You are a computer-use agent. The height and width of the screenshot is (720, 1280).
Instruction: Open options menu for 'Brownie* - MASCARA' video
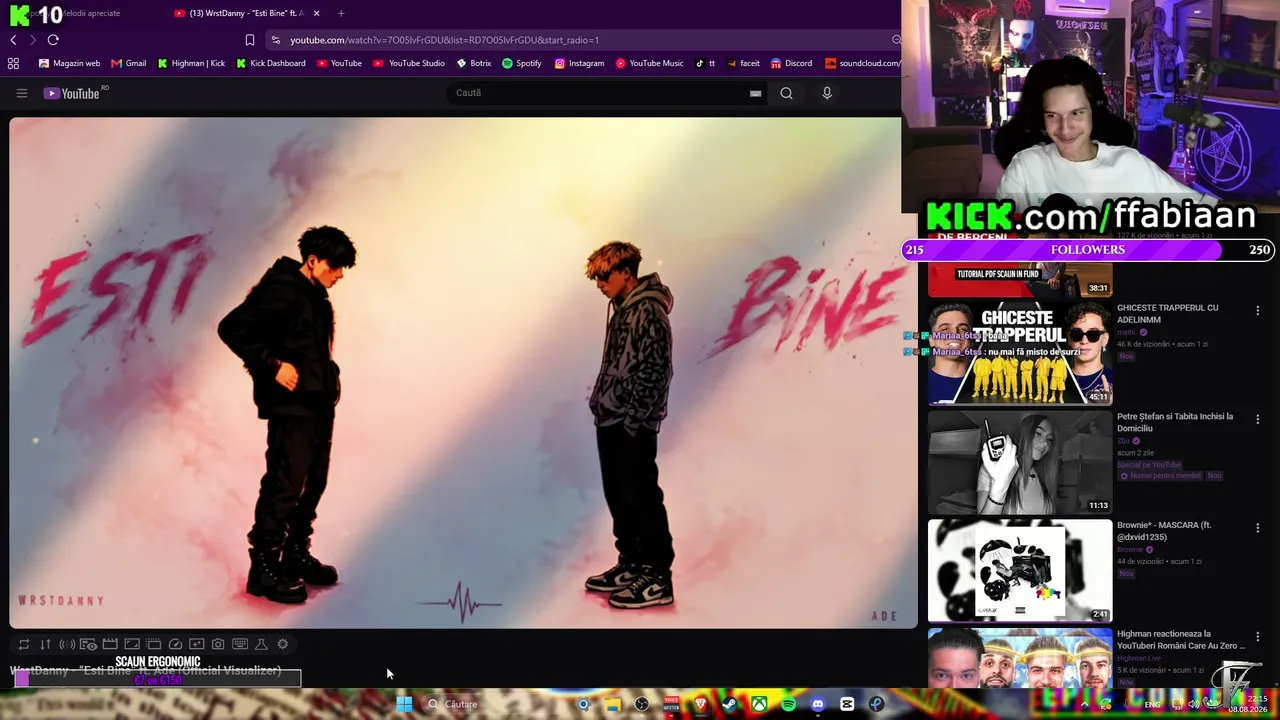coord(1257,528)
